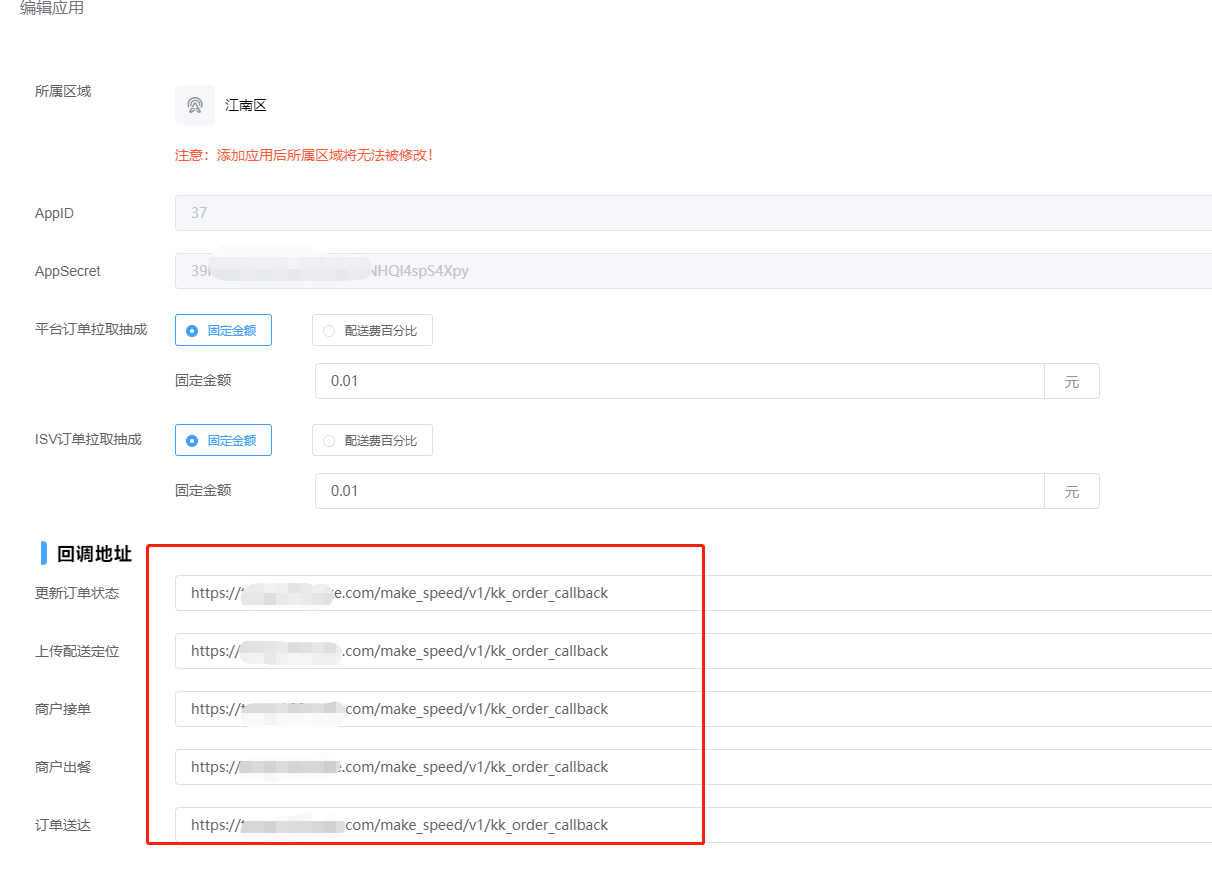This screenshot has height=873, width=1212.
Task: Edit the 商户接单 callback URL field
Action: tap(693, 709)
